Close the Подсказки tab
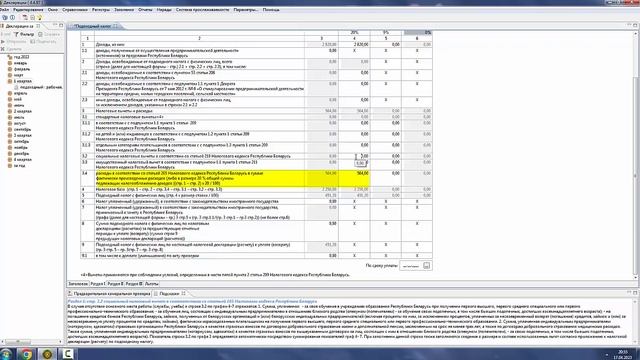 184,293
